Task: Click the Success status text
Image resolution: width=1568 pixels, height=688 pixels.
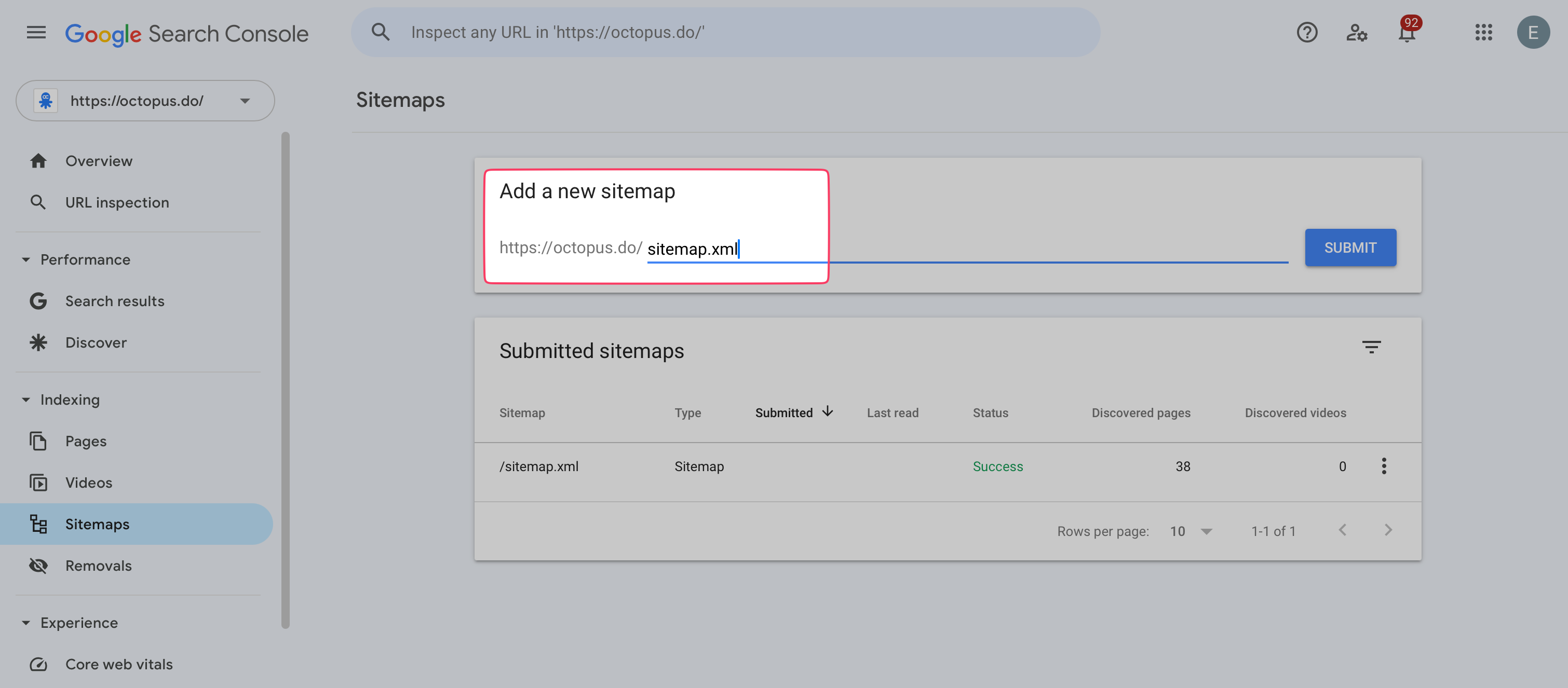Action: point(997,466)
